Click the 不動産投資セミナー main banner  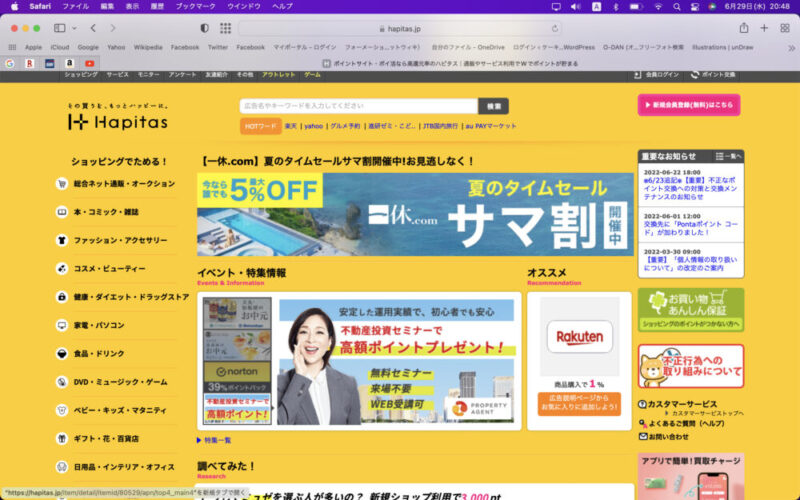coord(396,362)
